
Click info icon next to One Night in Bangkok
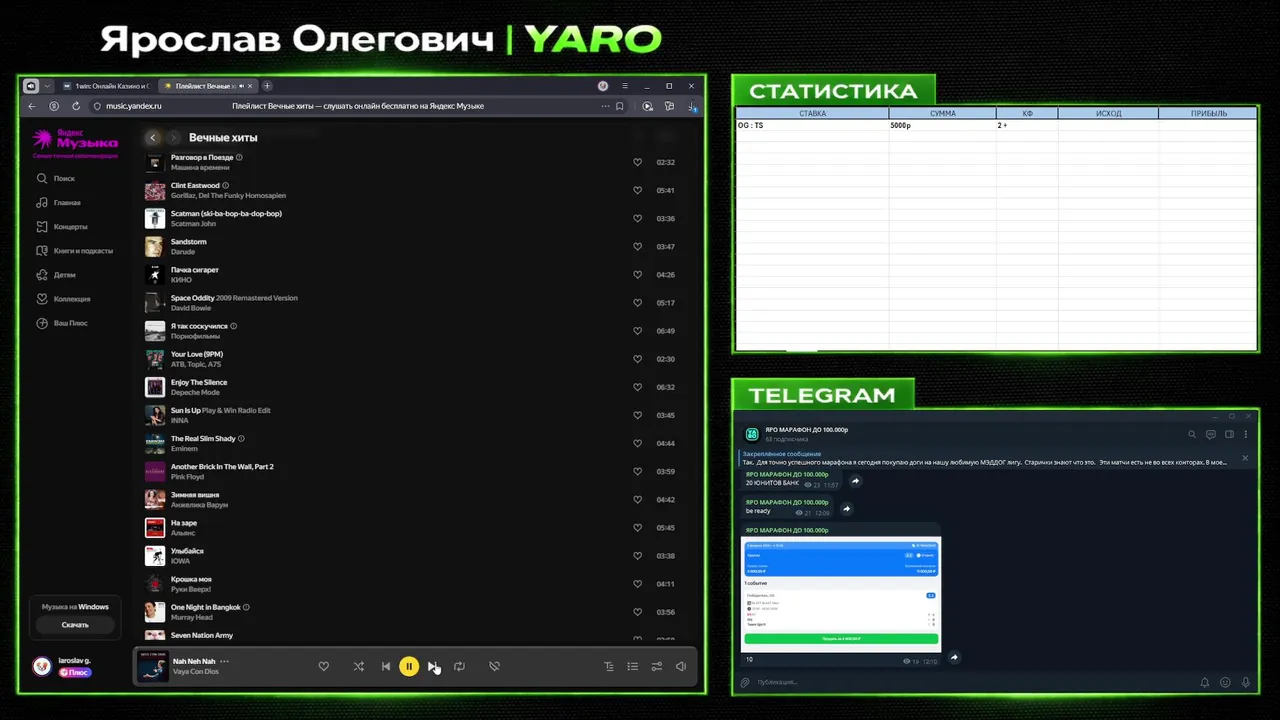(x=246, y=607)
